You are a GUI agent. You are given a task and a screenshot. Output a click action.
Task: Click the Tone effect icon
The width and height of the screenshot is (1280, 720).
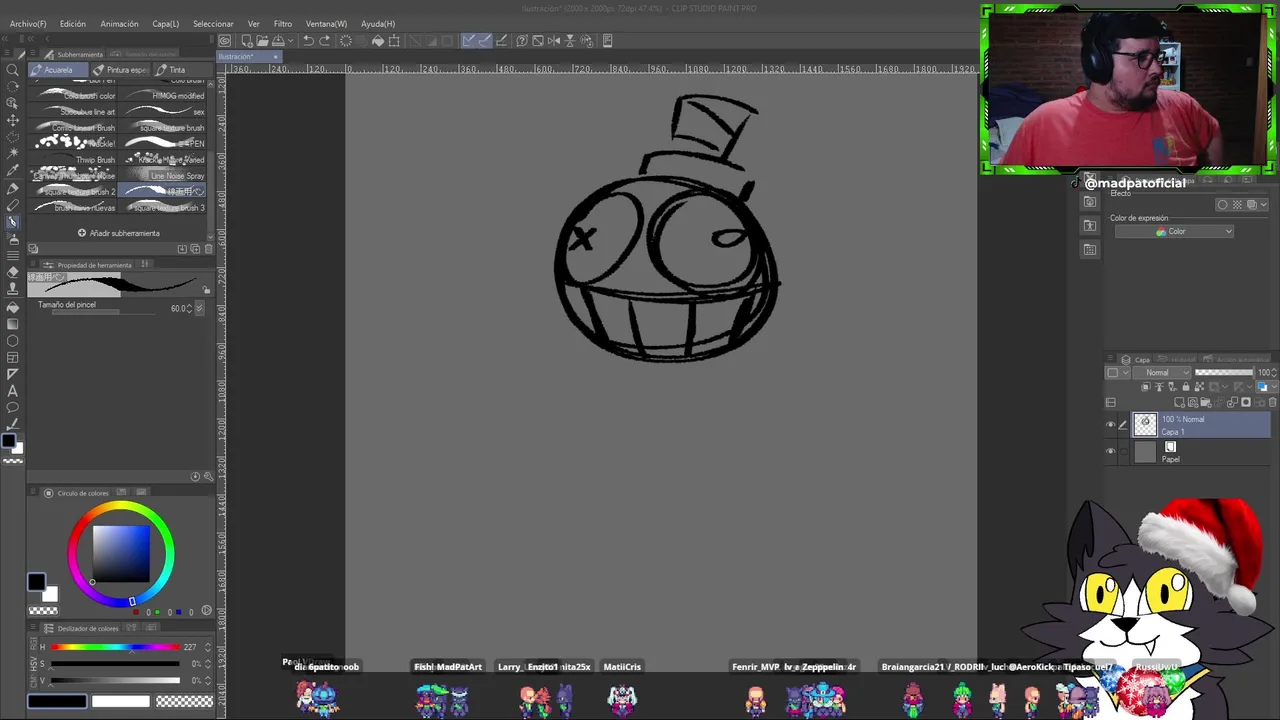(1237, 205)
